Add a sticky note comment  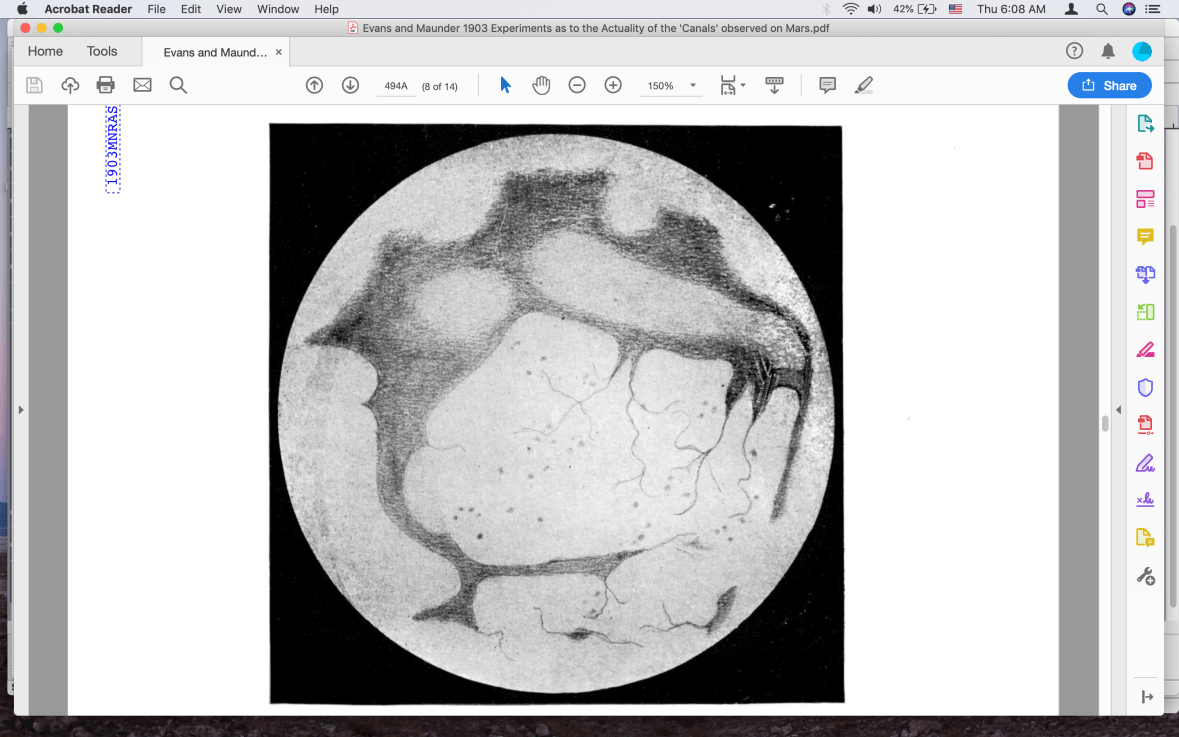click(x=827, y=85)
